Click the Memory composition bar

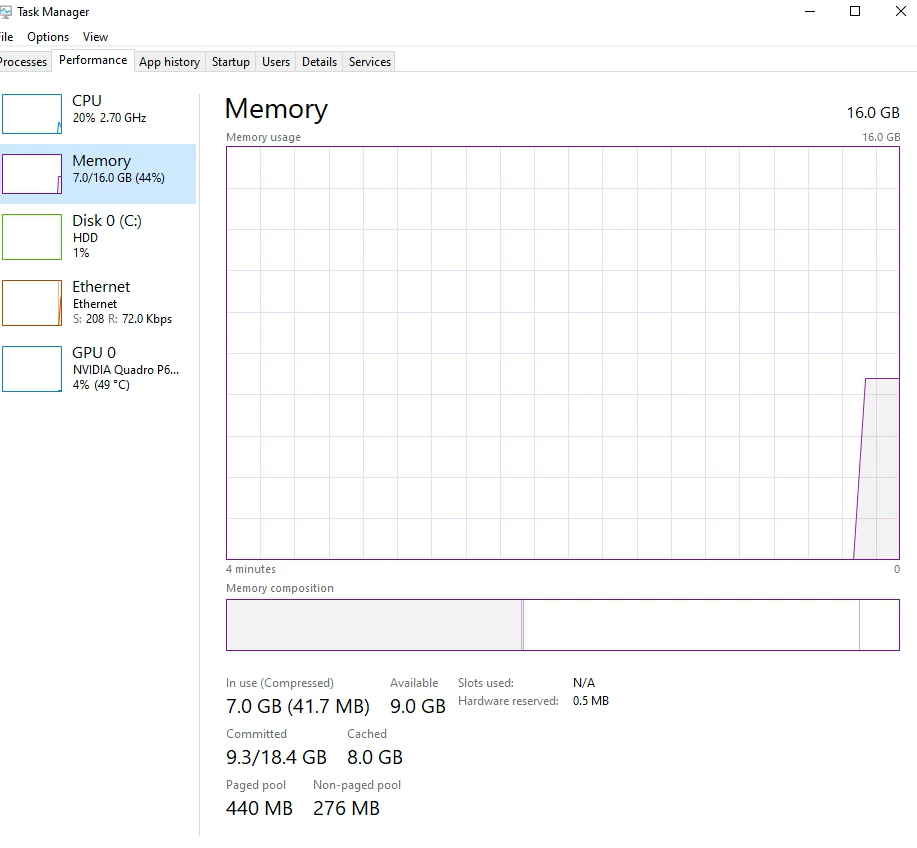(x=562, y=625)
